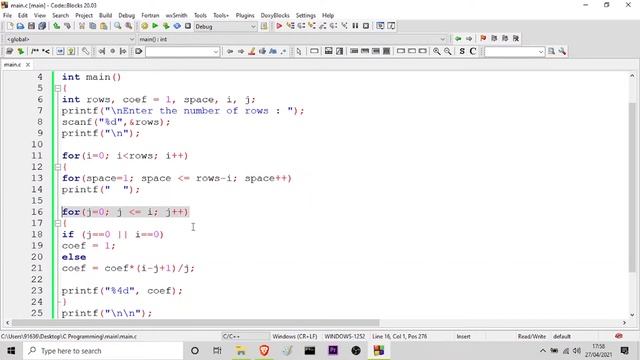The image size is (640, 360).
Task: Open the Build menu
Action: point(105,16)
